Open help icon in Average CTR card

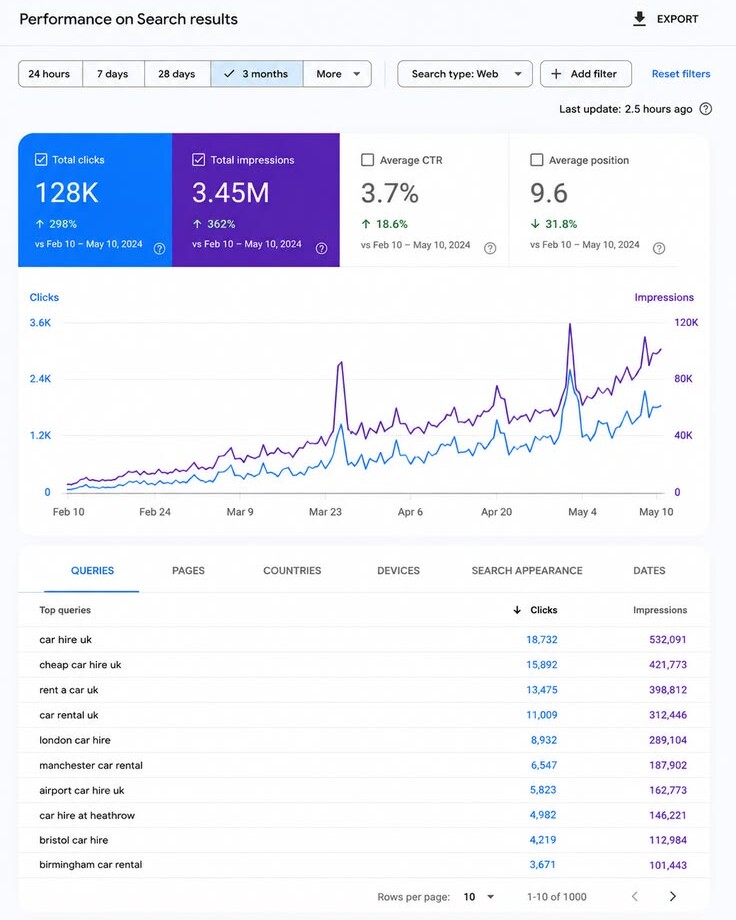click(490, 248)
